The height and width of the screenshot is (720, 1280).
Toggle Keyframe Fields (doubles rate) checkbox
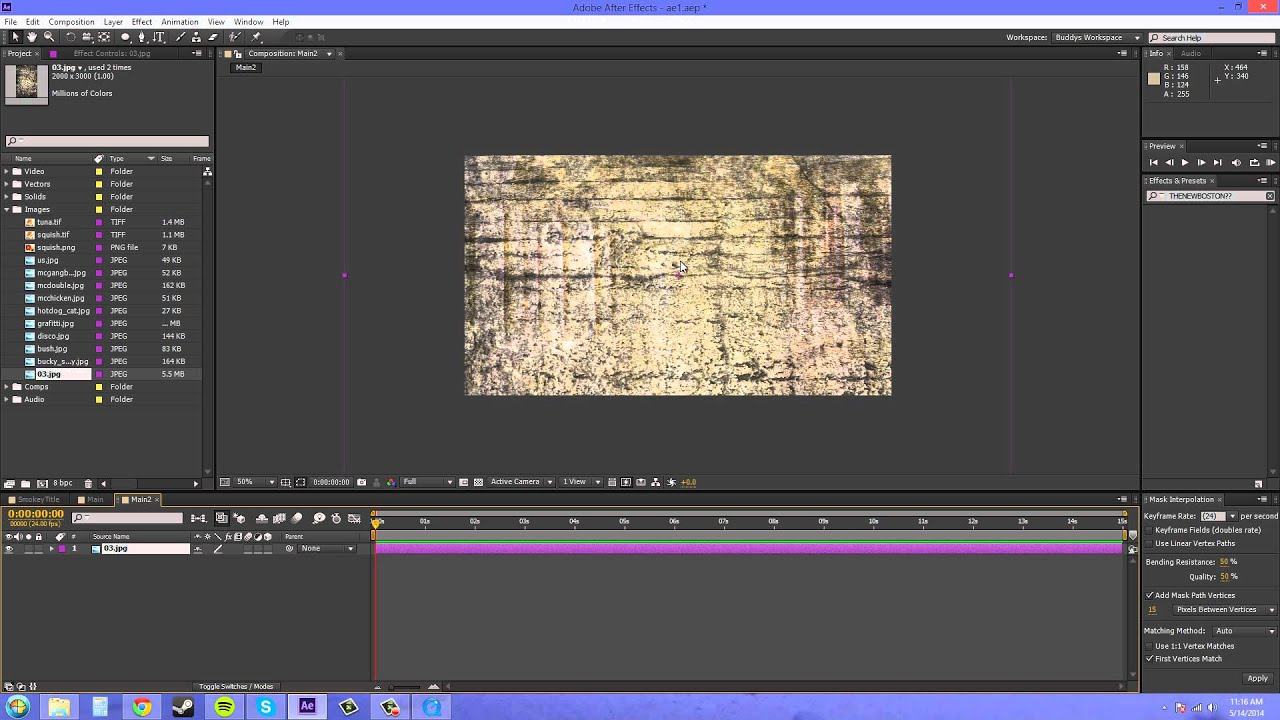pos(1149,530)
